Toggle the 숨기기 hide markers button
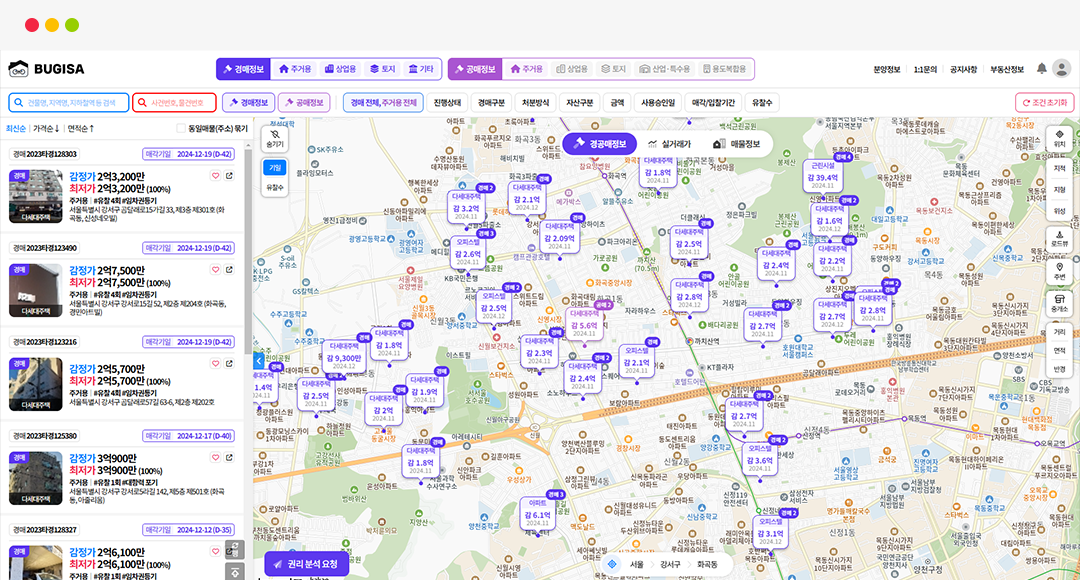 click(275, 139)
